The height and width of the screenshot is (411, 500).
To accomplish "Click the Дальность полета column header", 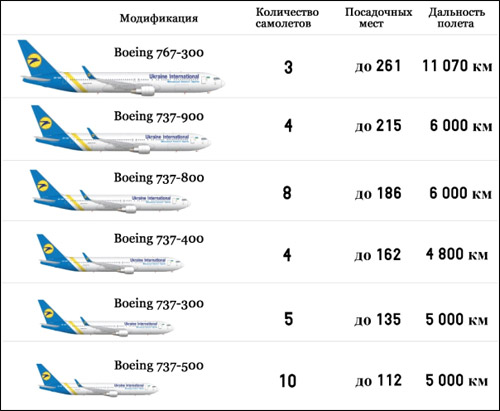I will pos(456,18).
